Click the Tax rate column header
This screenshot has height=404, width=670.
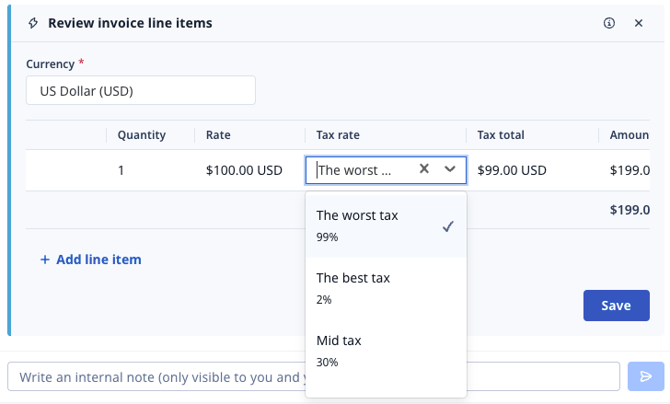[338, 135]
